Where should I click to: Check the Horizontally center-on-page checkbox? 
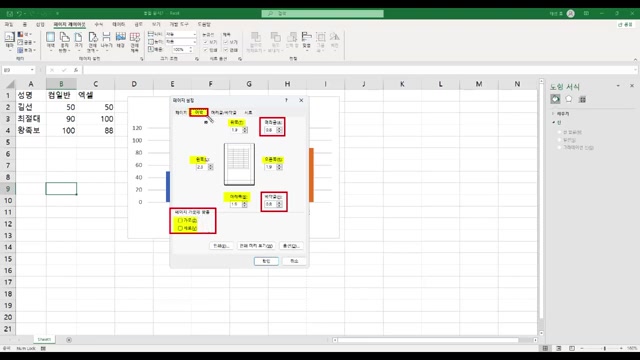[x=180, y=220]
